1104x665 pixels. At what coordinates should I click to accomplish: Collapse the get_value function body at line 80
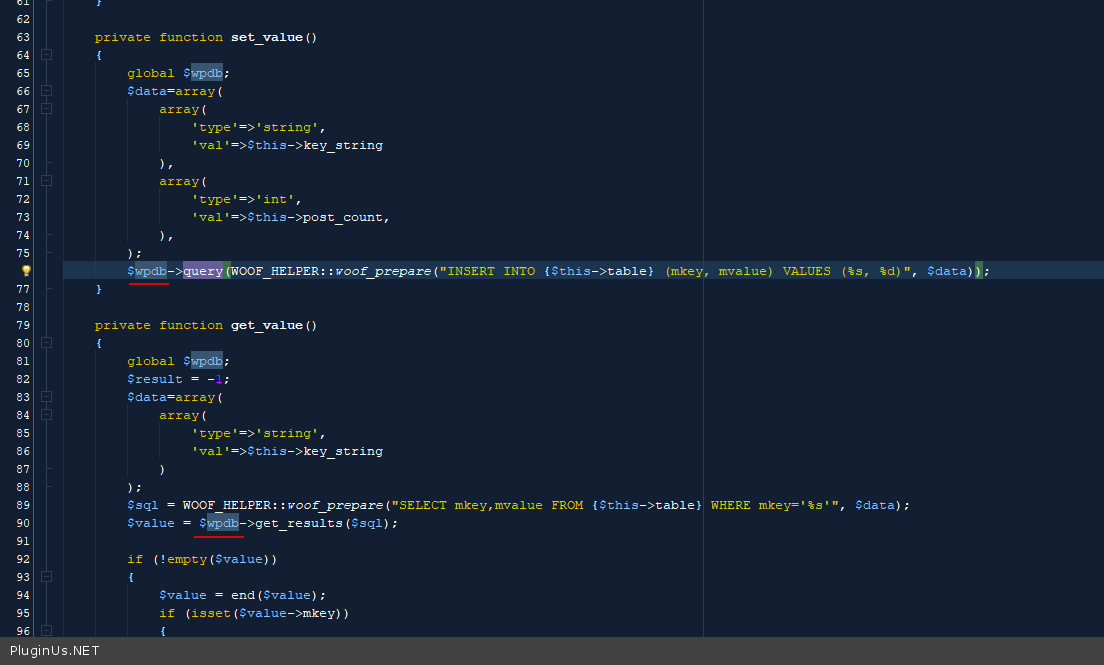tap(46, 343)
